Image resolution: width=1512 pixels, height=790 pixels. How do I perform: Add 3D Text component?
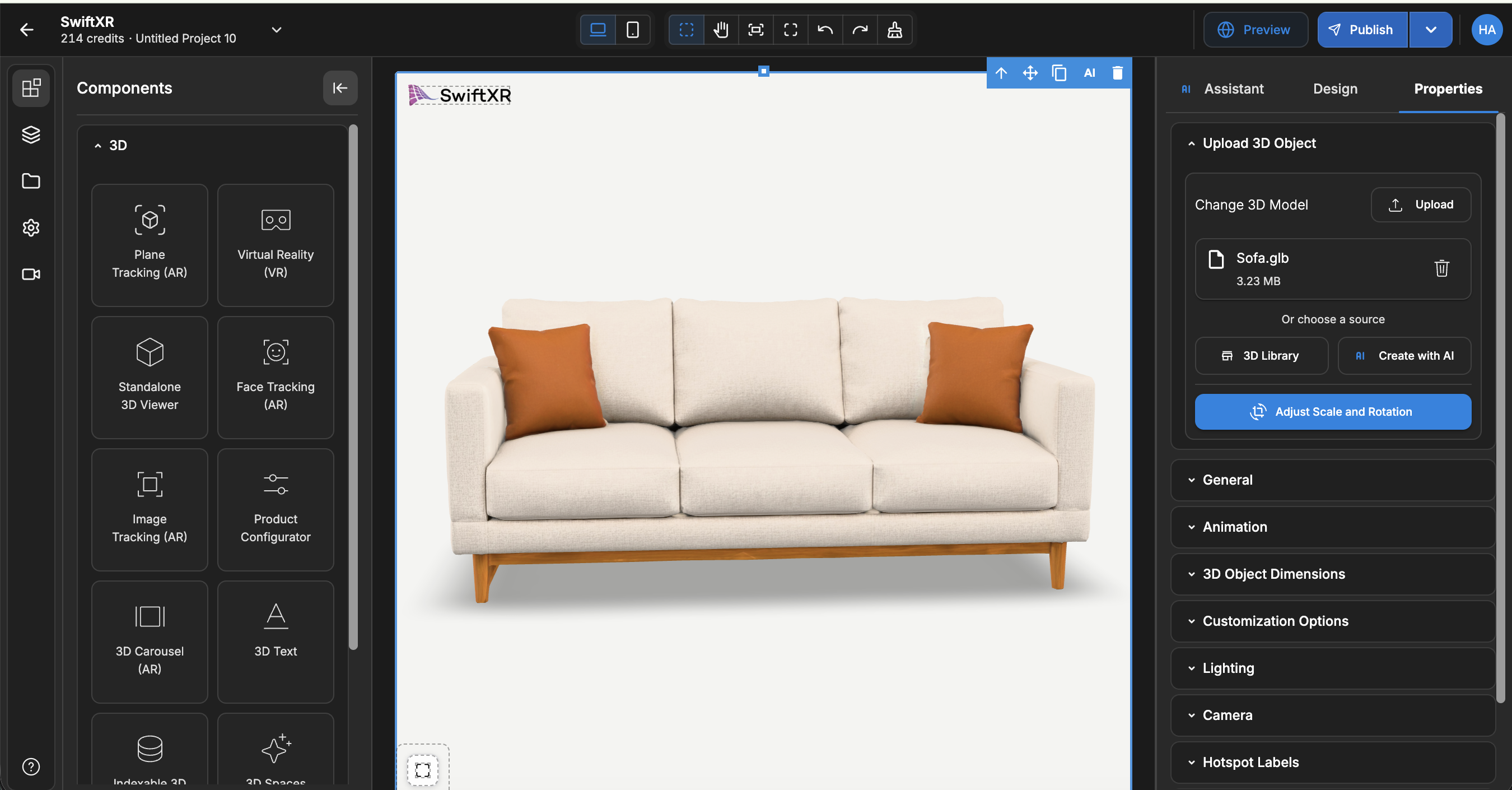click(x=276, y=642)
